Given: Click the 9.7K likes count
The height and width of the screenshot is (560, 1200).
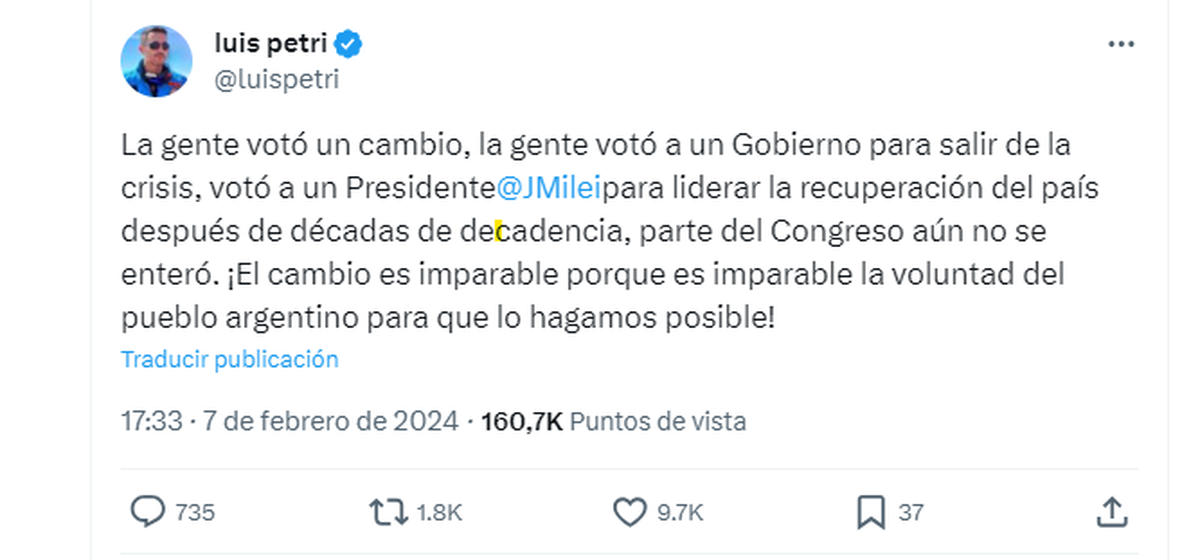Looking at the screenshot, I should tap(681, 513).
